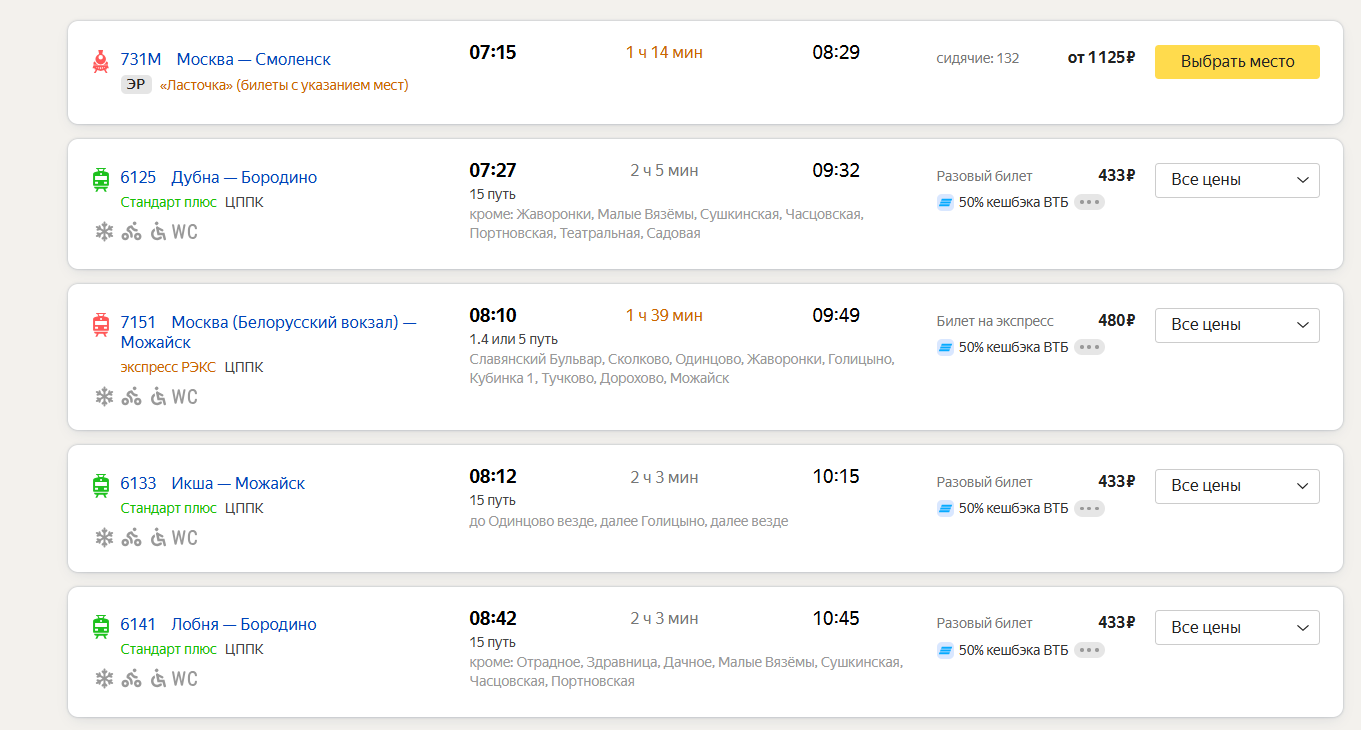Screen dimensions: 1361x730
Task: Open 'Все цены' dropdown for train 6125
Action: tap(1237, 180)
